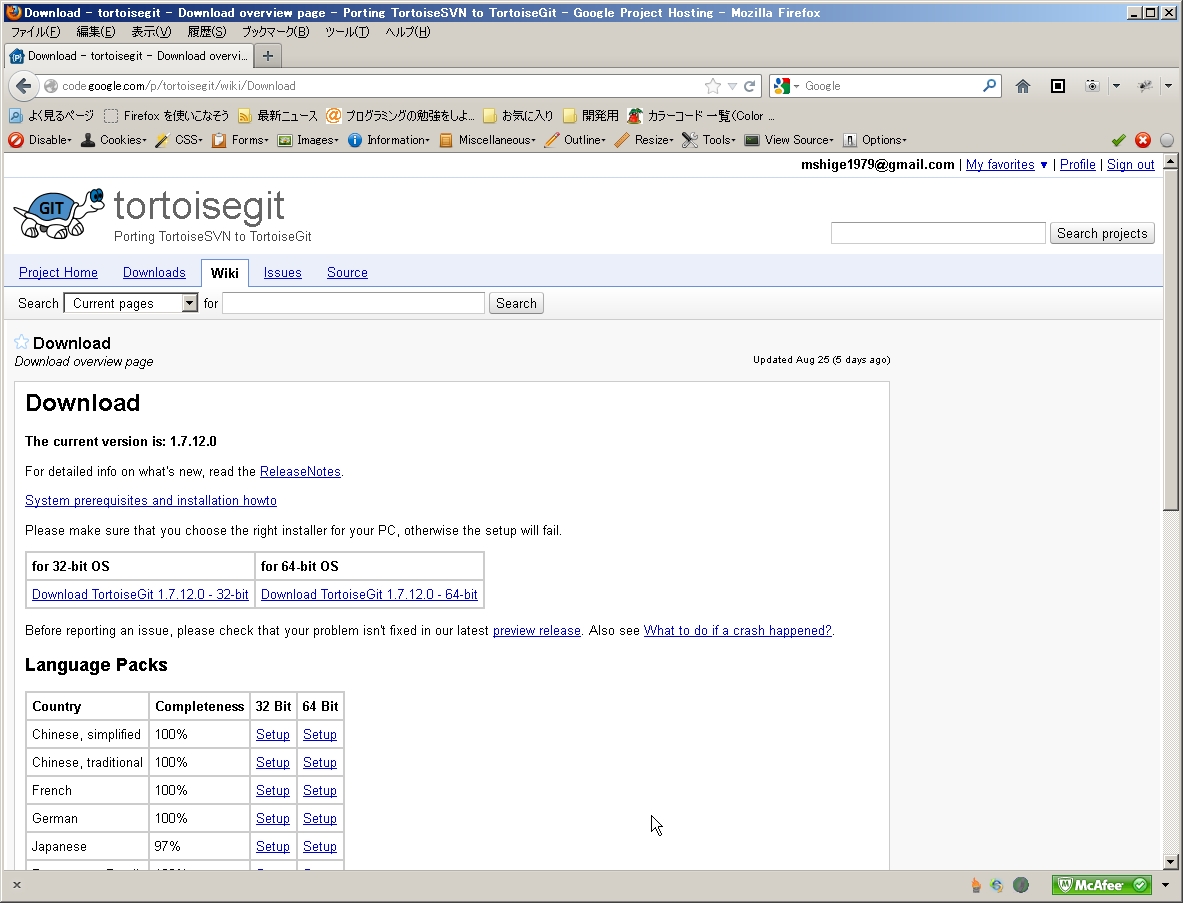This screenshot has width=1183, height=903.
Task: Open the 編集(E) menu
Action: point(95,32)
